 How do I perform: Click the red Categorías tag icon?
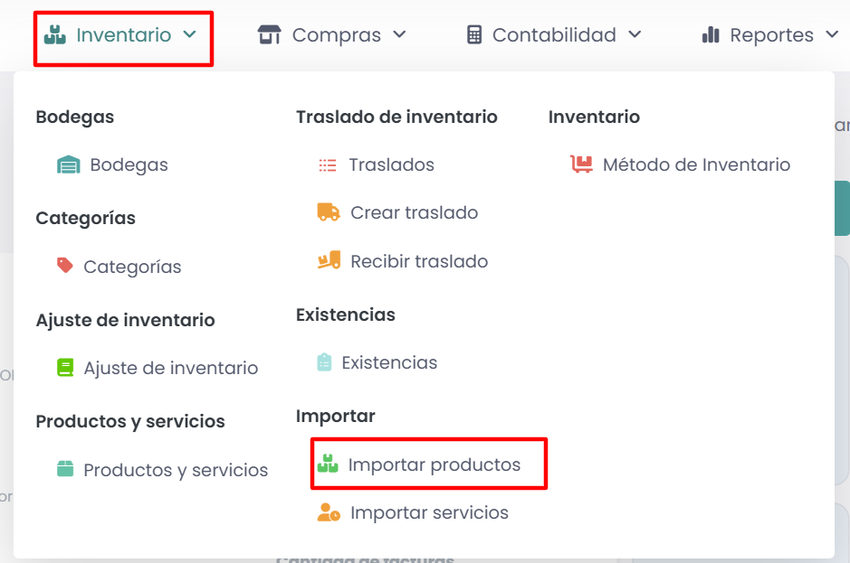65,266
